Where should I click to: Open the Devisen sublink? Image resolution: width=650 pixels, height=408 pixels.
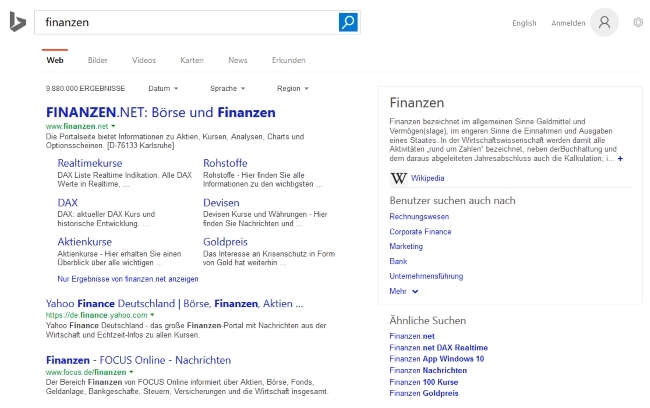click(221, 203)
